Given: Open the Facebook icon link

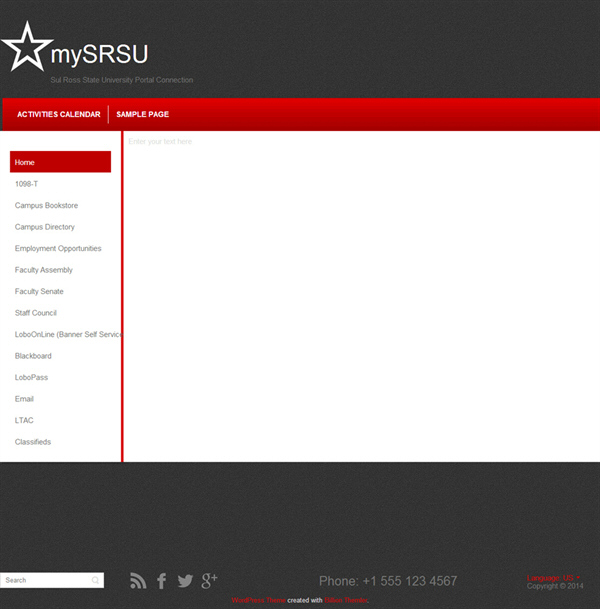Looking at the screenshot, I should pos(162,581).
